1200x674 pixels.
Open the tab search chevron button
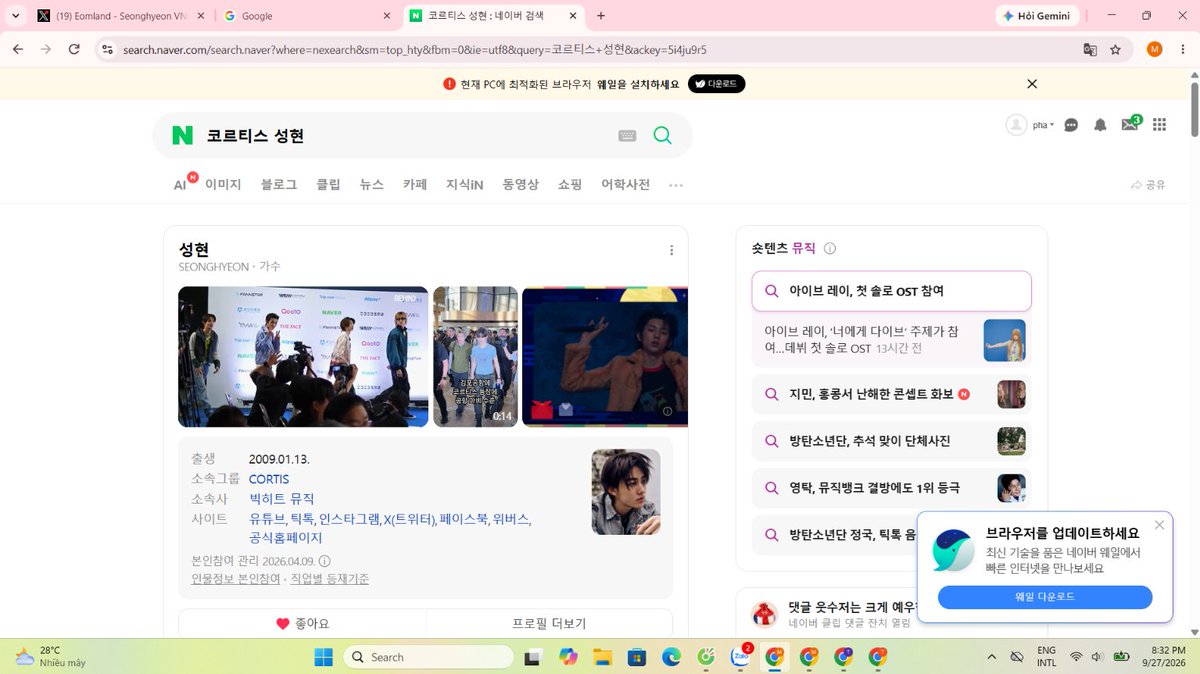pos(15,16)
